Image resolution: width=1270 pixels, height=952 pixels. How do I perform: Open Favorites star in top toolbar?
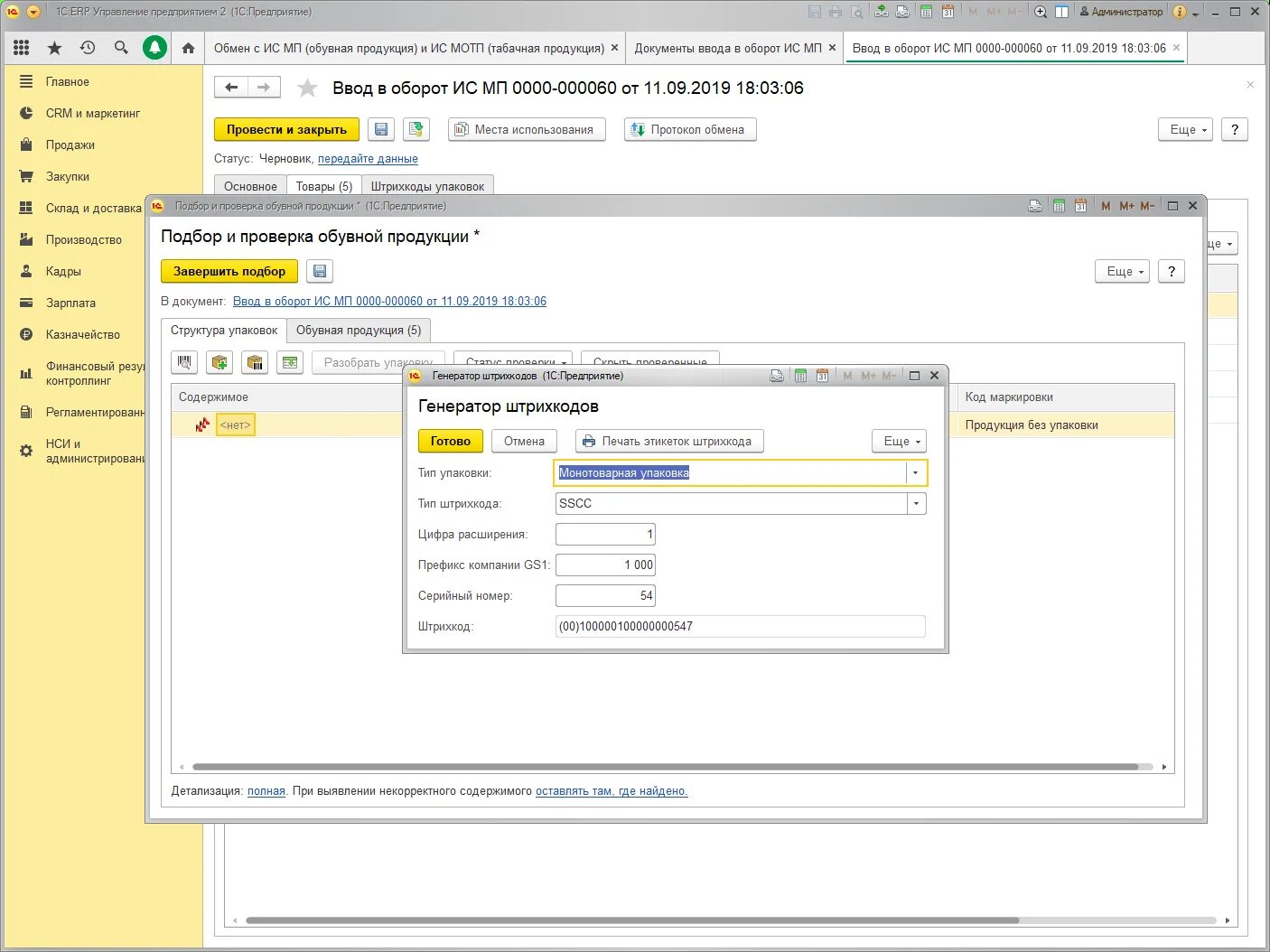(x=54, y=48)
